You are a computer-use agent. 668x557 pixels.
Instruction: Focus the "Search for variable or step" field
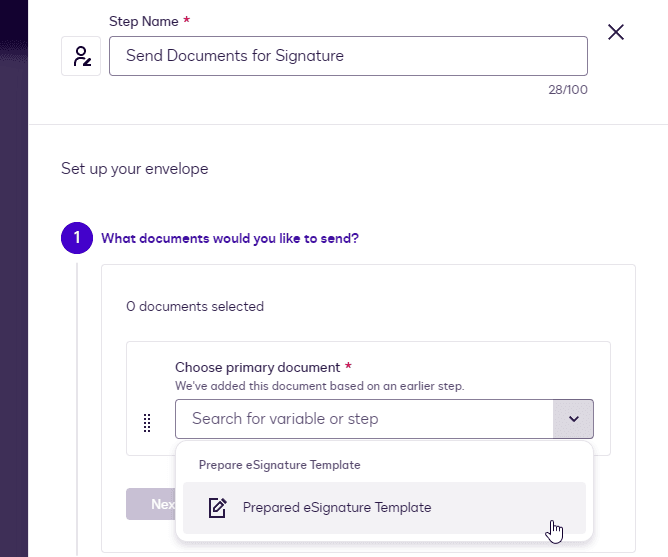(364, 419)
